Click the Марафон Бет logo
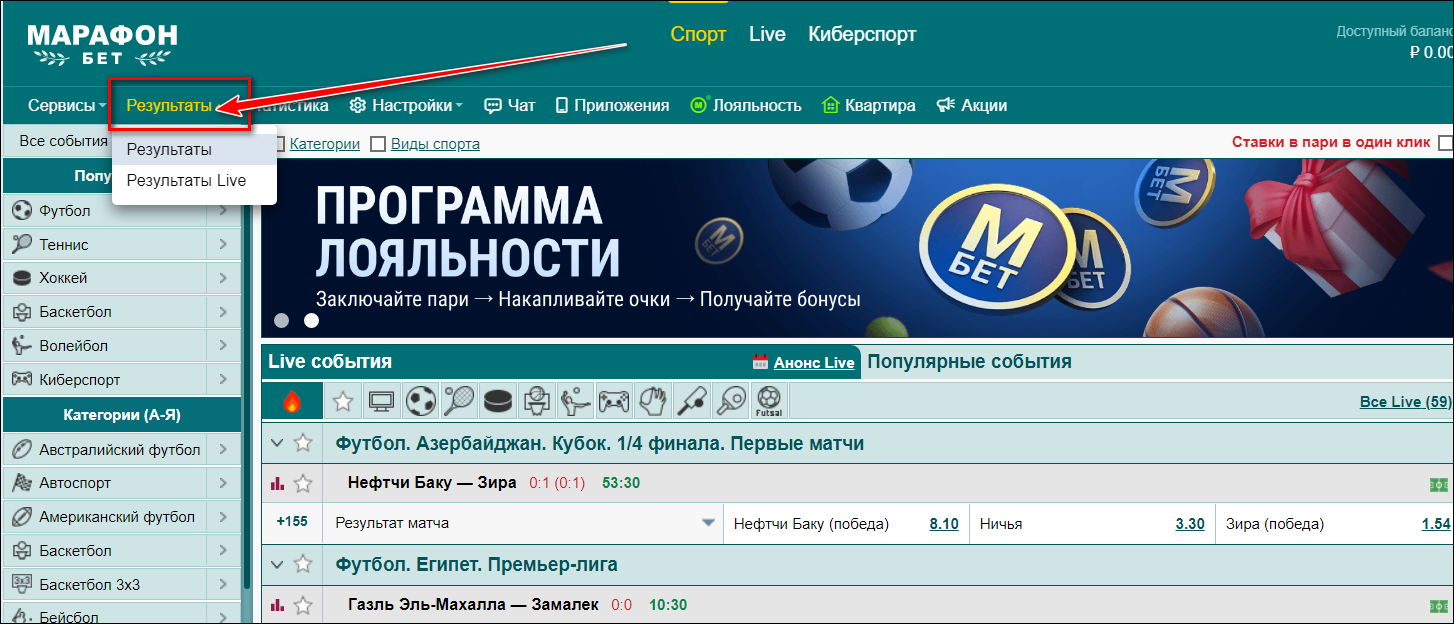 coord(102,46)
